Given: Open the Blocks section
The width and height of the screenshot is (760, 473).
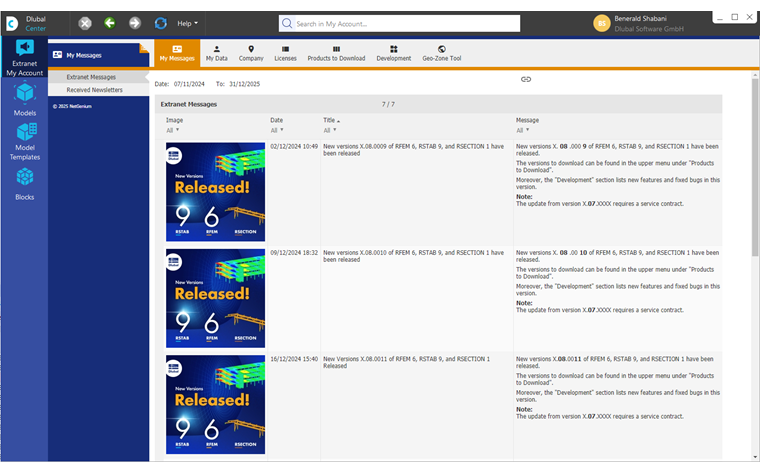Looking at the screenshot, I should (24, 184).
